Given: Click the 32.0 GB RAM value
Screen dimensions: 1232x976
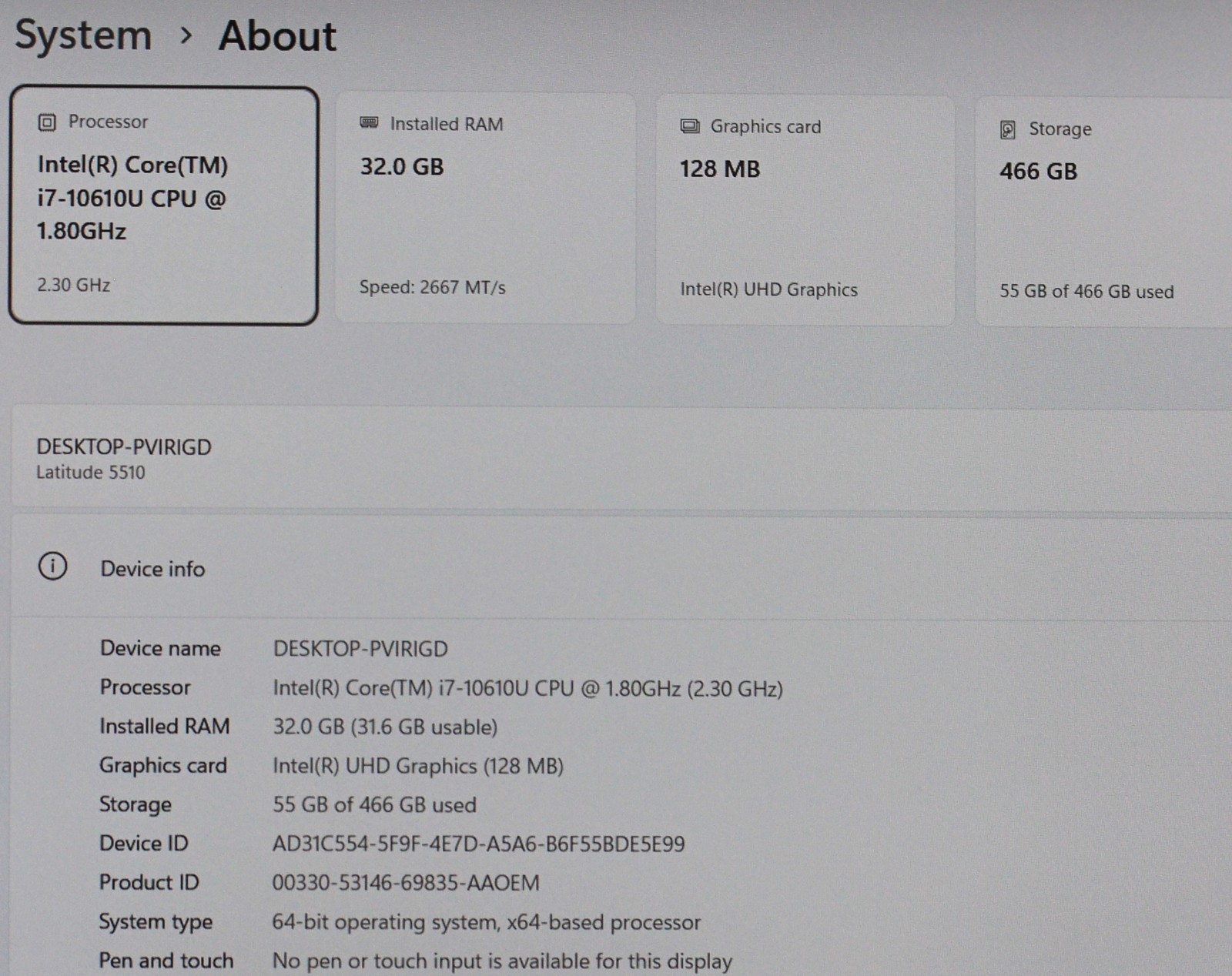Looking at the screenshot, I should [x=402, y=166].
